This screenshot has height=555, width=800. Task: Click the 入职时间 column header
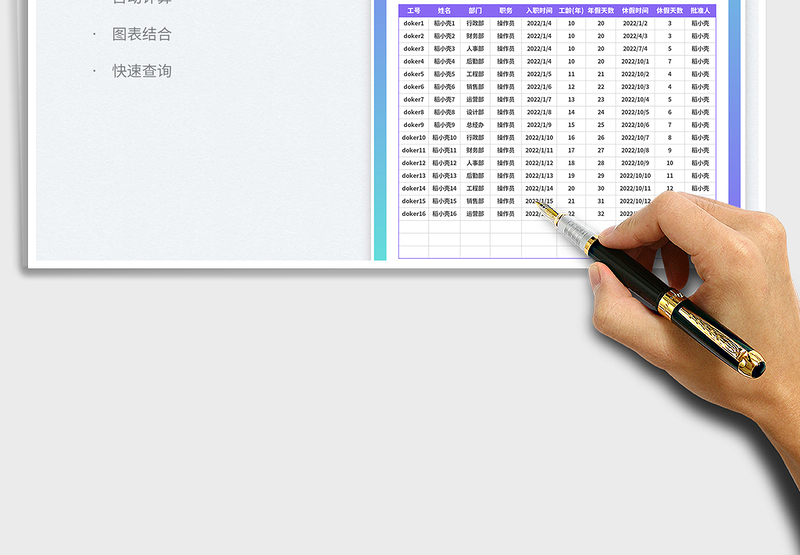coord(539,10)
